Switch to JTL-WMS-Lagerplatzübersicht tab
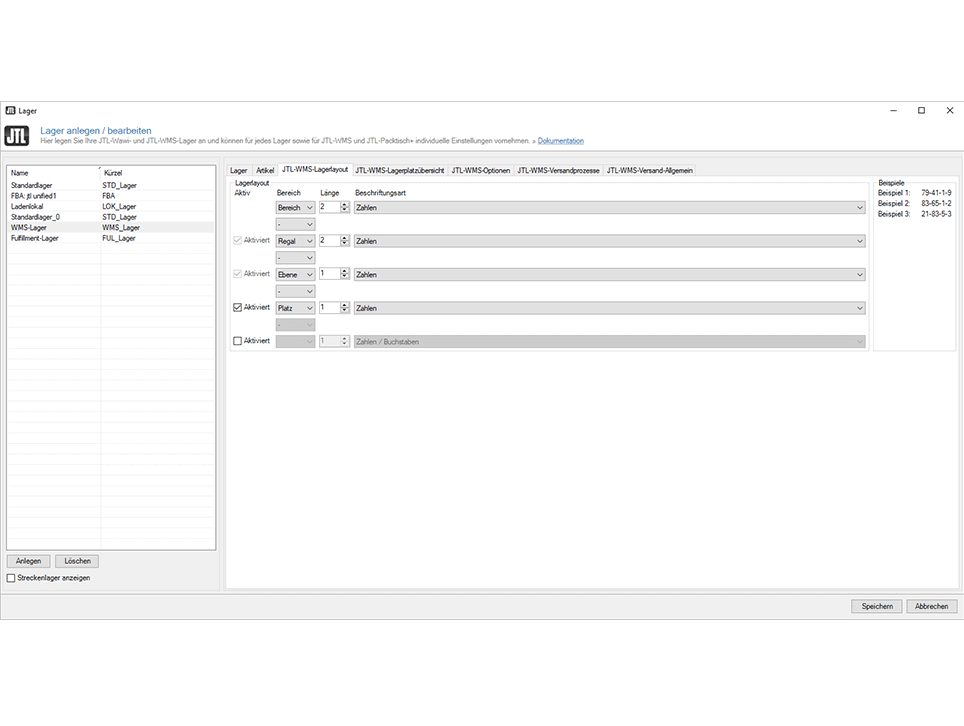The width and height of the screenshot is (964, 726). point(399,171)
